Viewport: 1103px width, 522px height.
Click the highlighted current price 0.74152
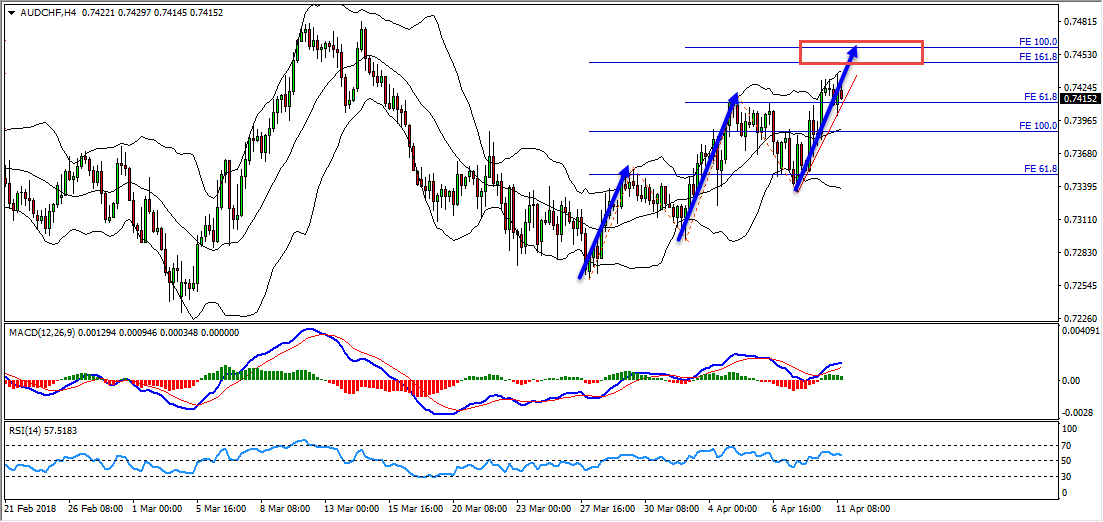[1080, 99]
